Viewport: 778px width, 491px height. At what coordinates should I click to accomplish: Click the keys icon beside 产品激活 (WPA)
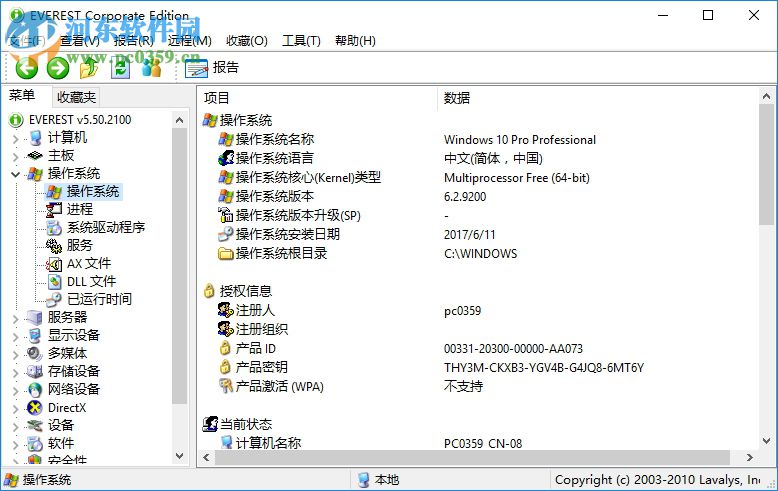pyautogui.click(x=226, y=386)
